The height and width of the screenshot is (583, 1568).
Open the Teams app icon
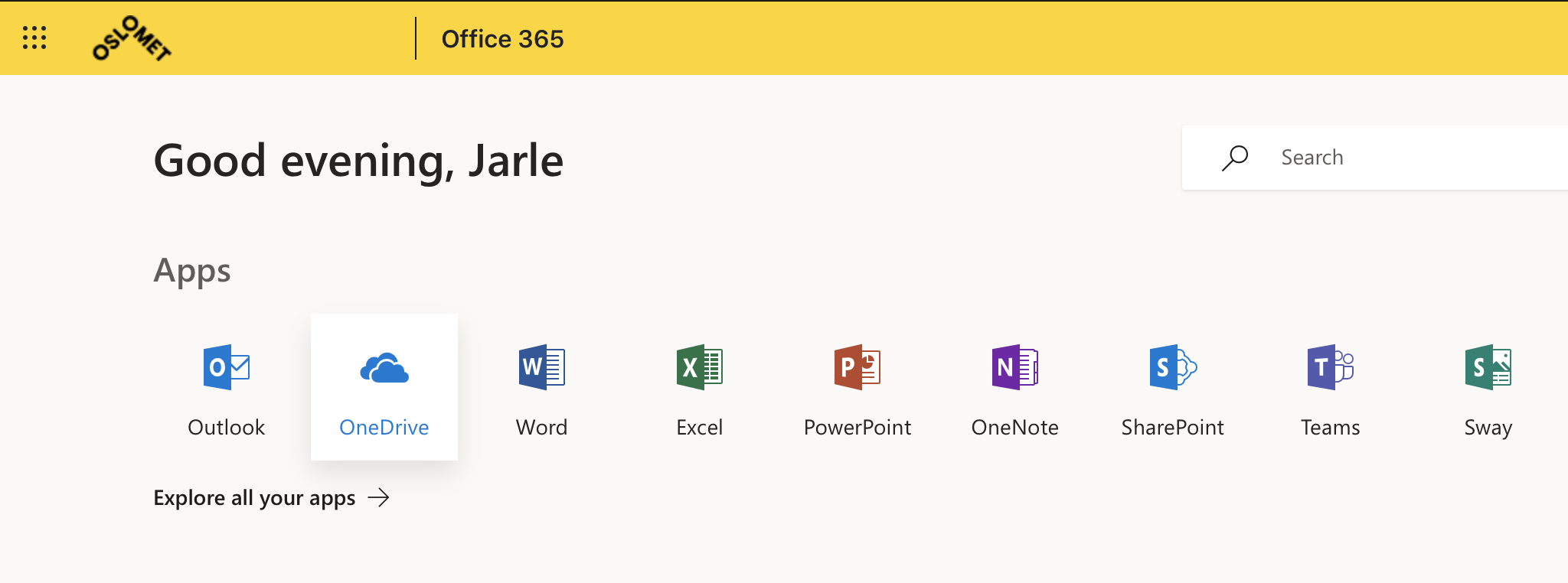1331,367
